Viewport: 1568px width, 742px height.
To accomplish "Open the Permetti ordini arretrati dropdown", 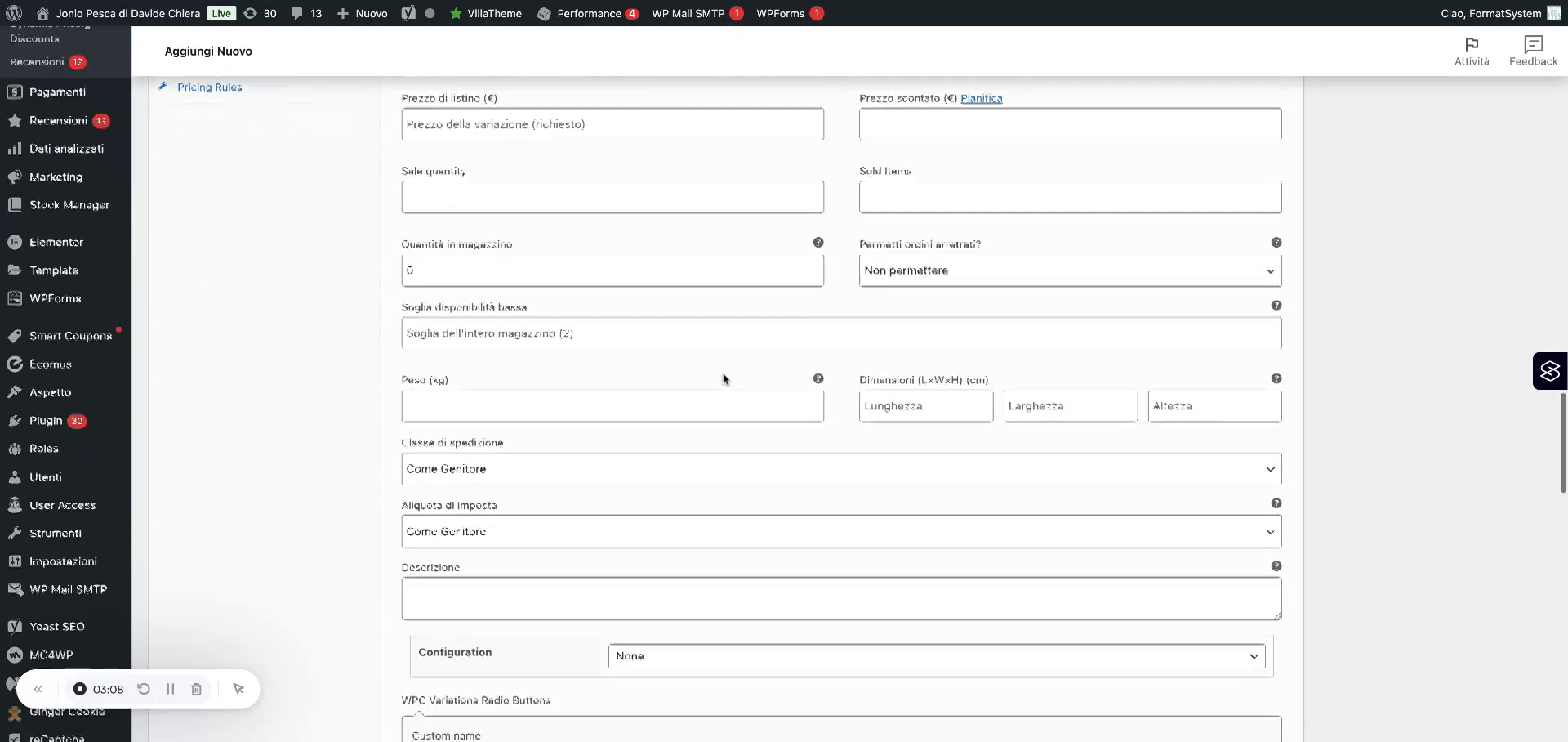I will coord(1070,270).
